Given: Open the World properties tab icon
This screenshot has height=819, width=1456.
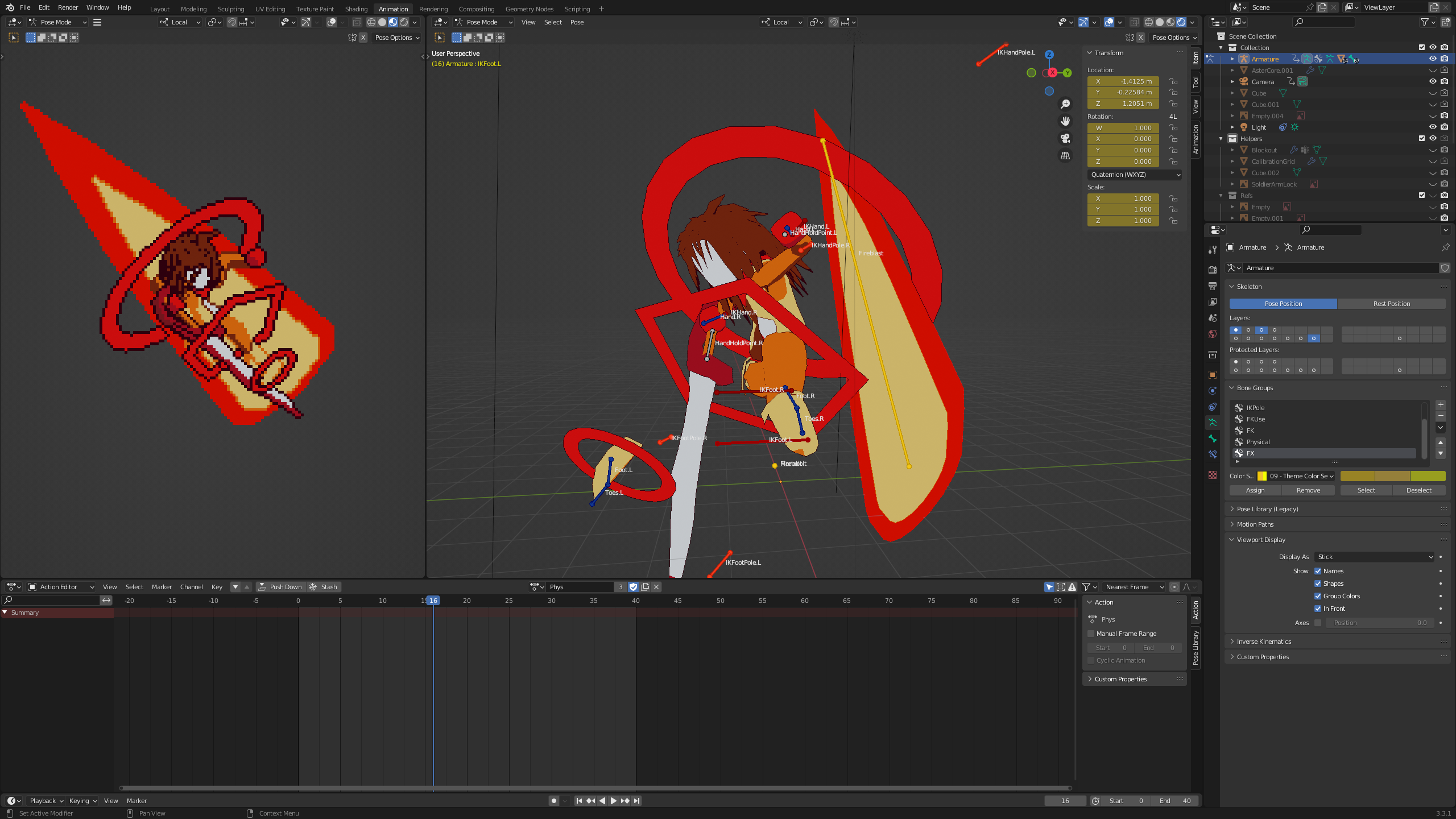Looking at the screenshot, I should (1213, 334).
